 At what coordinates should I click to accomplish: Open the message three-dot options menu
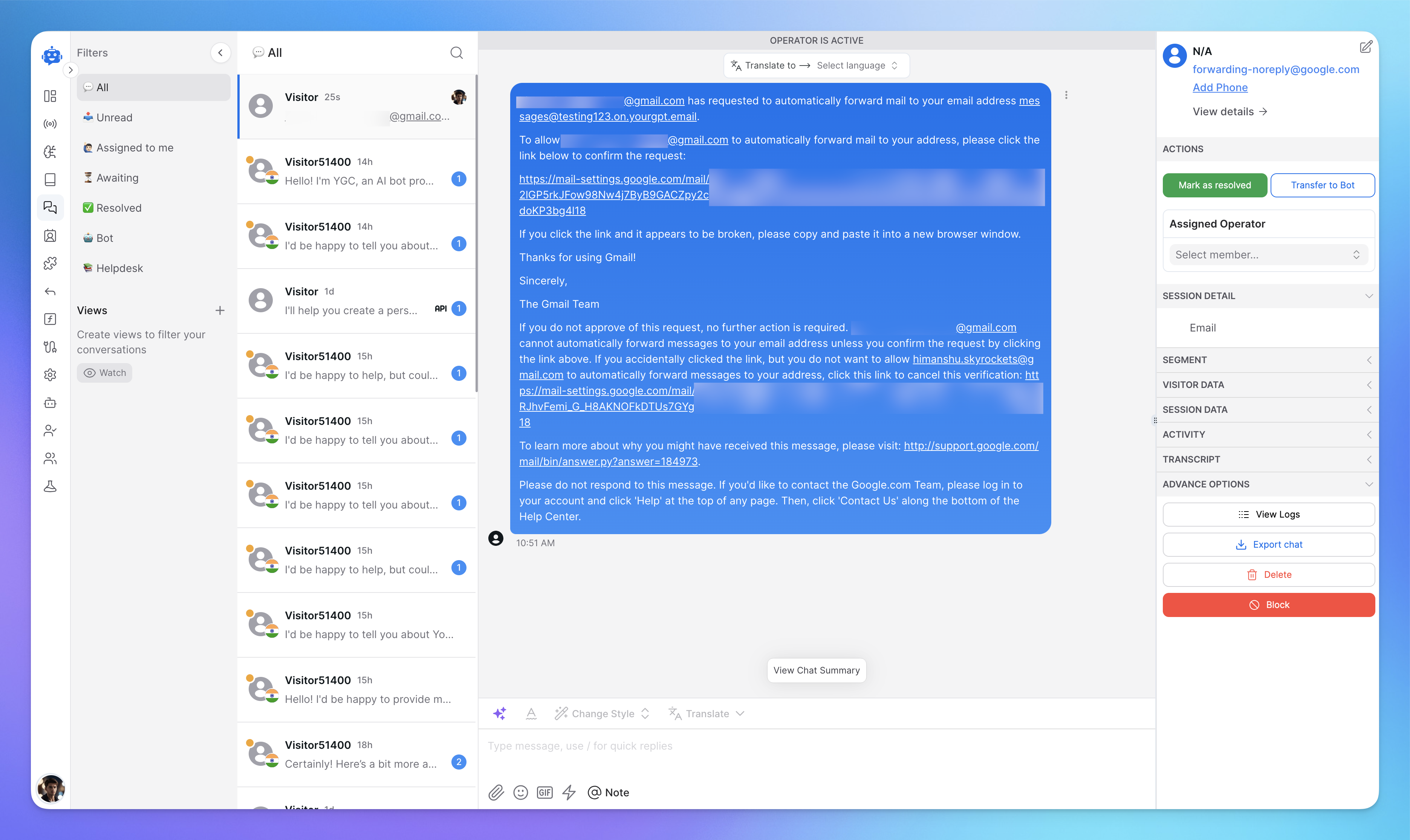click(1066, 95)
